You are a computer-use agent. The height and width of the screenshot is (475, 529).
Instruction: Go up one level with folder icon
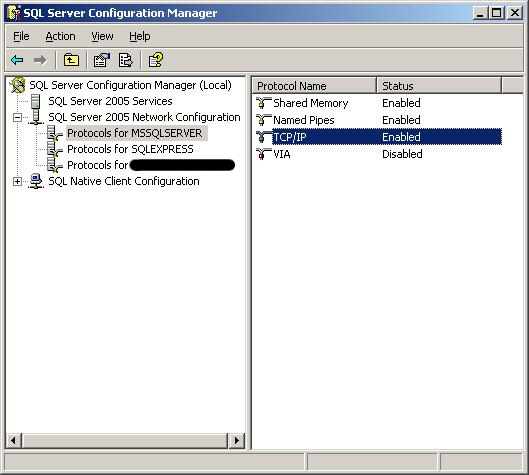(71, 60)
